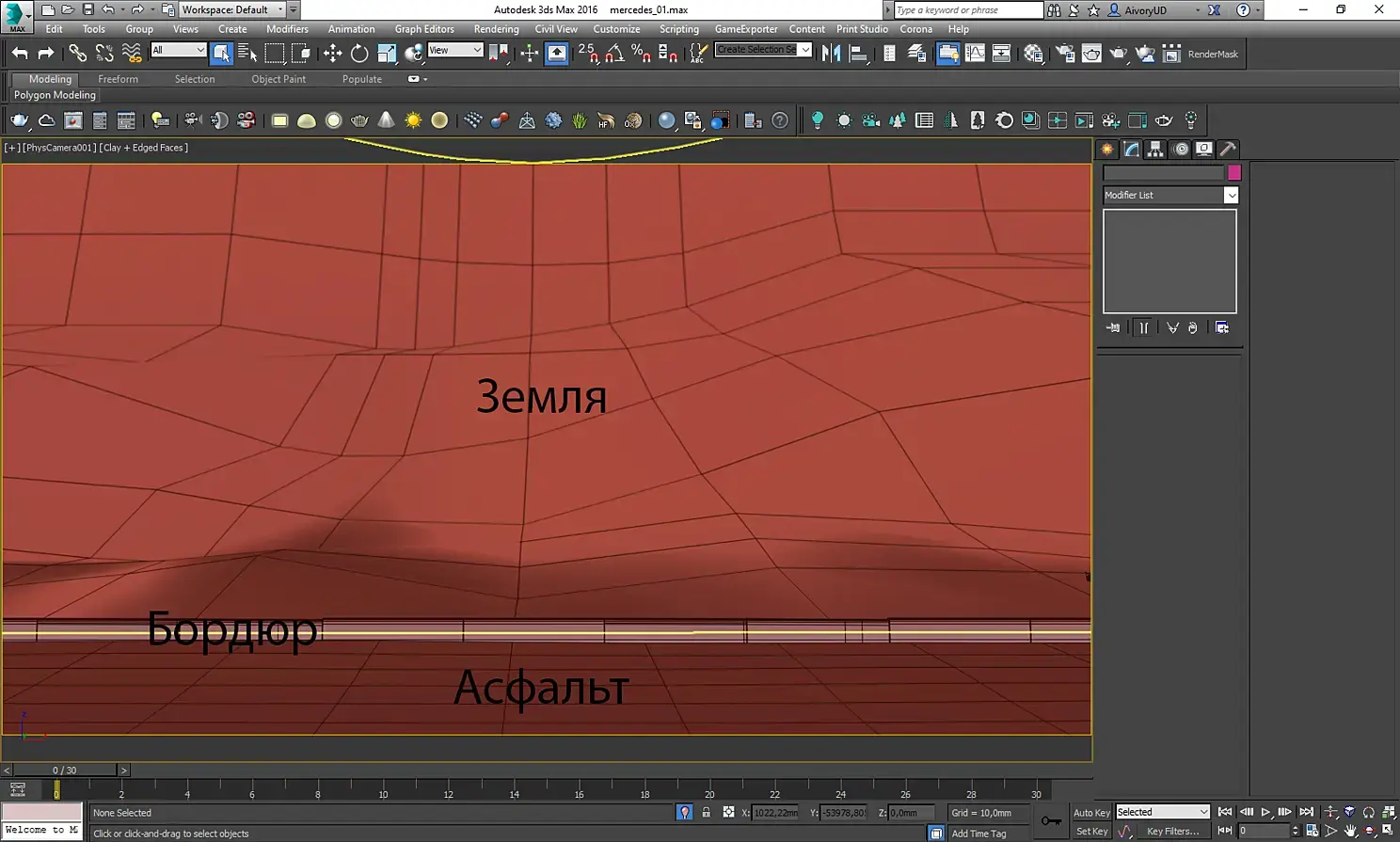This screenshot has width=1400, height=842.
Task: Open the Rendering menu
Action: tap(496, 29)
